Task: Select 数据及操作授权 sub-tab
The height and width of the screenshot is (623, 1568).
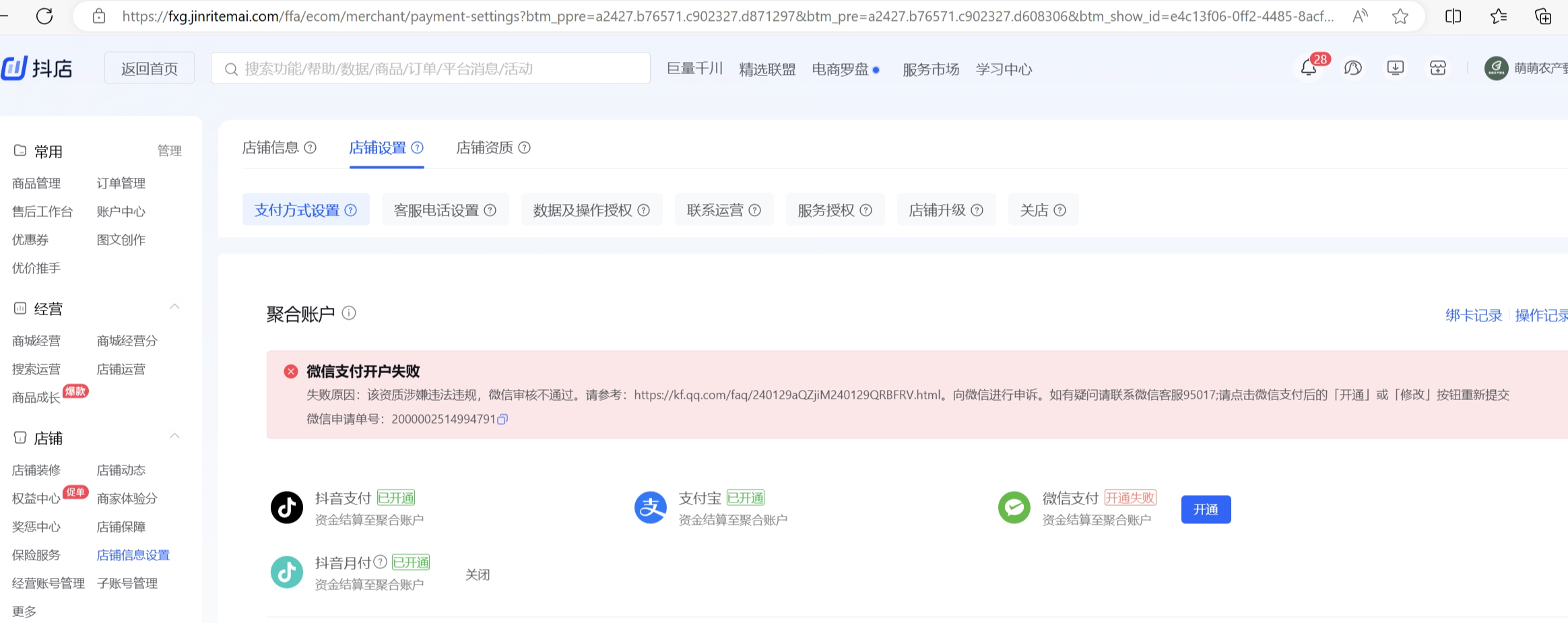Action: (591, 210)
